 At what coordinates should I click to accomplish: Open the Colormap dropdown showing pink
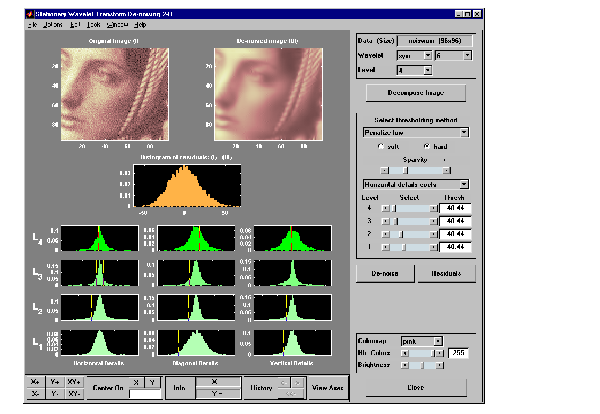point(424,341)
